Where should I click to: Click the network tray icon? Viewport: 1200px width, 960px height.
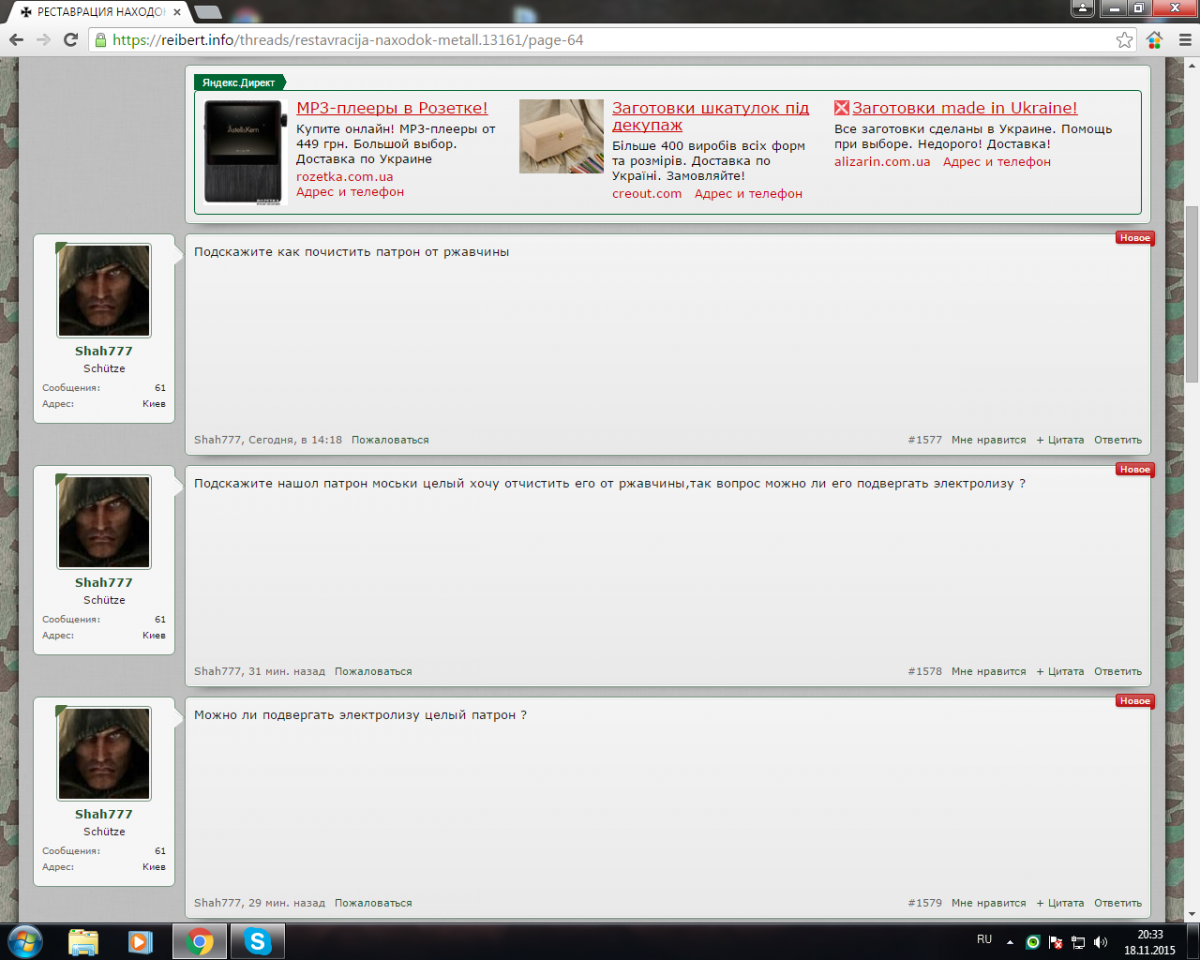tap(1078, 942)
